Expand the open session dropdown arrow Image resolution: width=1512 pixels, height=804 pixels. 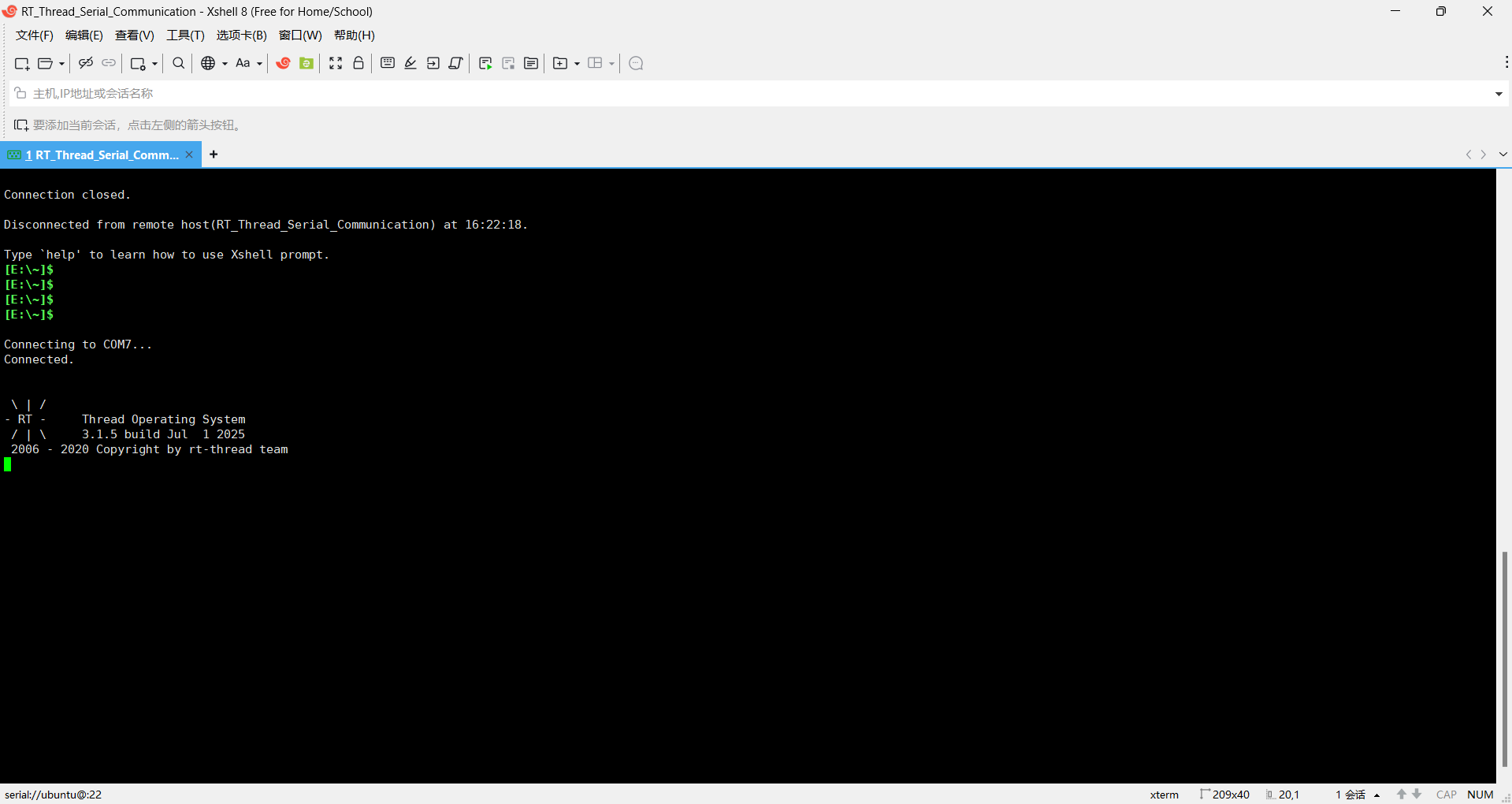click(61, 64)
